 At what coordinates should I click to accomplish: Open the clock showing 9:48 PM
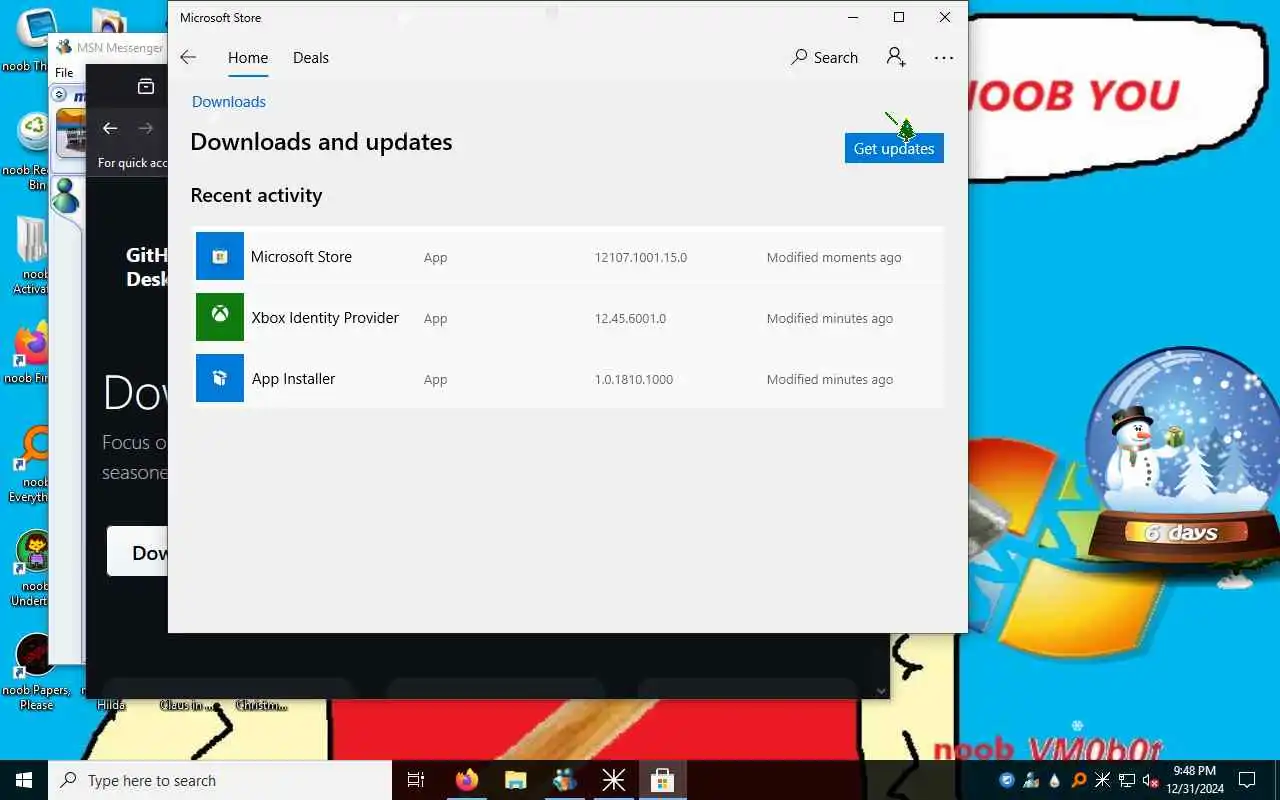1195,780
